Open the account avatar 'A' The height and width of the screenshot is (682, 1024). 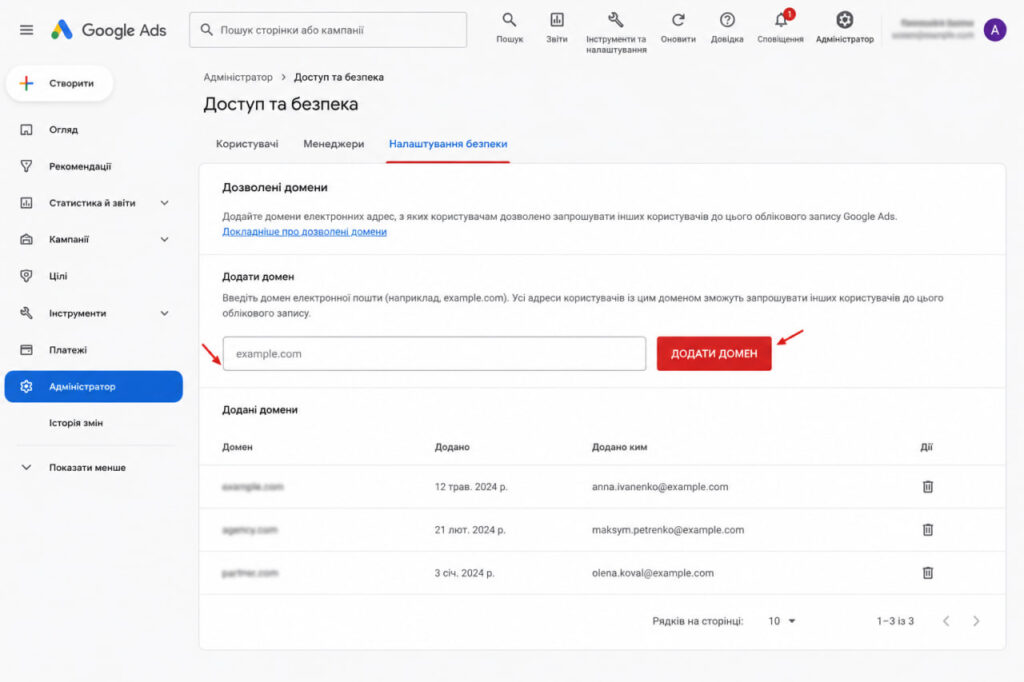tap(995, 29)
